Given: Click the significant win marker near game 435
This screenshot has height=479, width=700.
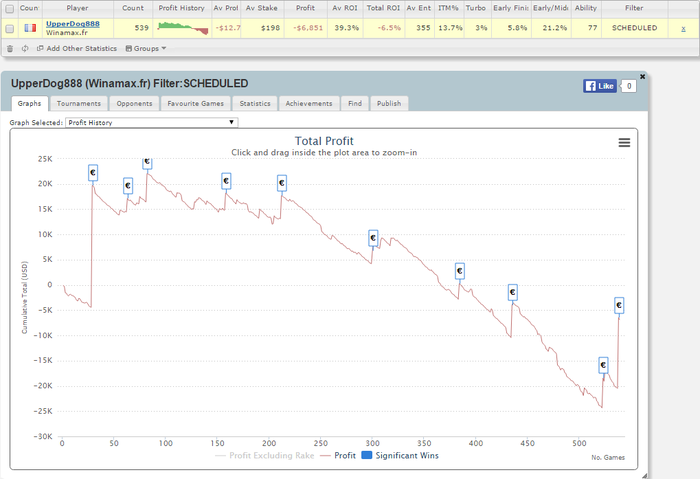Looking at the screenshot, I should tap(512, 292).
